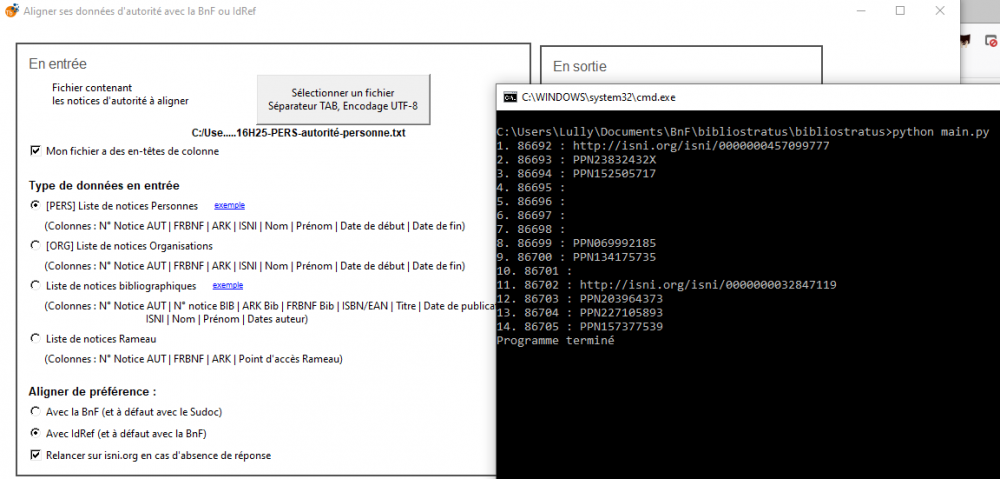Open 'exemple' link beside notices Personnes

(x=229, y=205)
